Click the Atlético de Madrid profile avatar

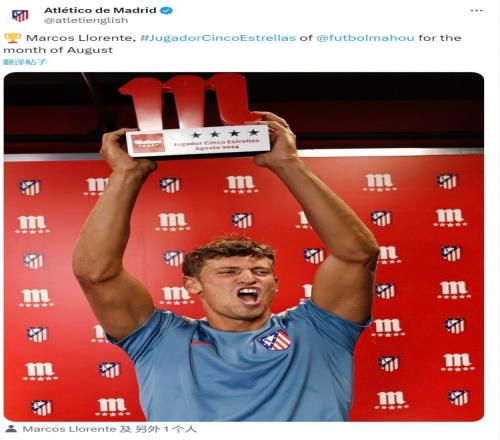tap(20, 15)
